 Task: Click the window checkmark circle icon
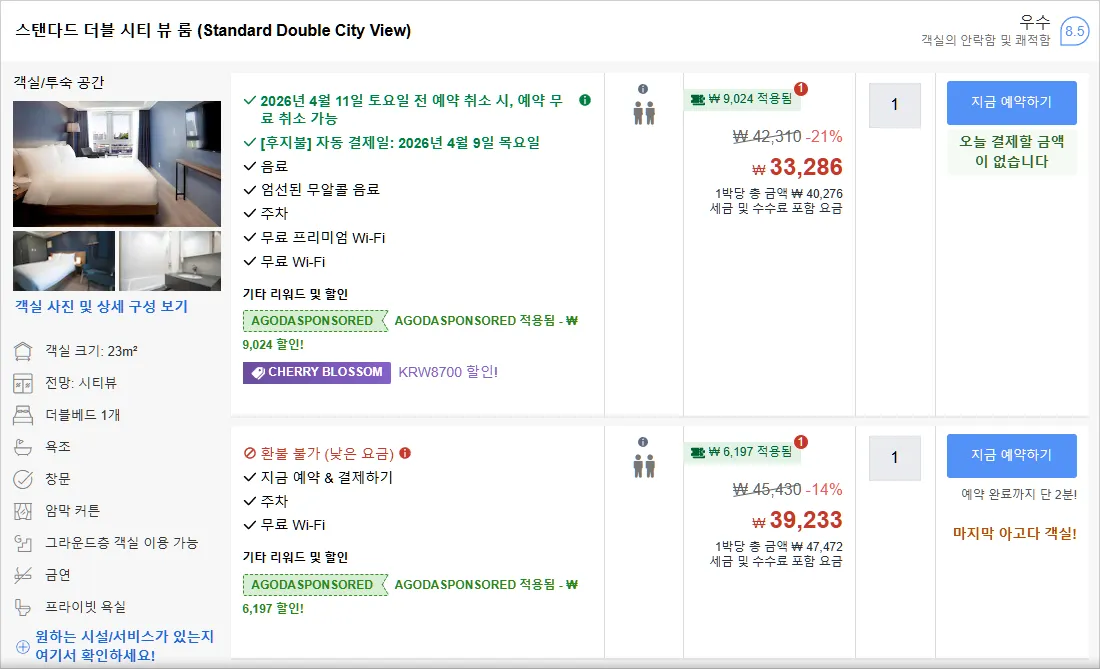click(x=23, y=479)
